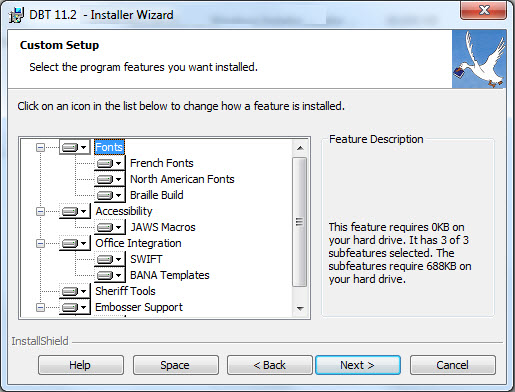The height and width of the screenshot is (392, 515).
Task: Click the feature list scroll-up arrow
Action: (300, 148)
